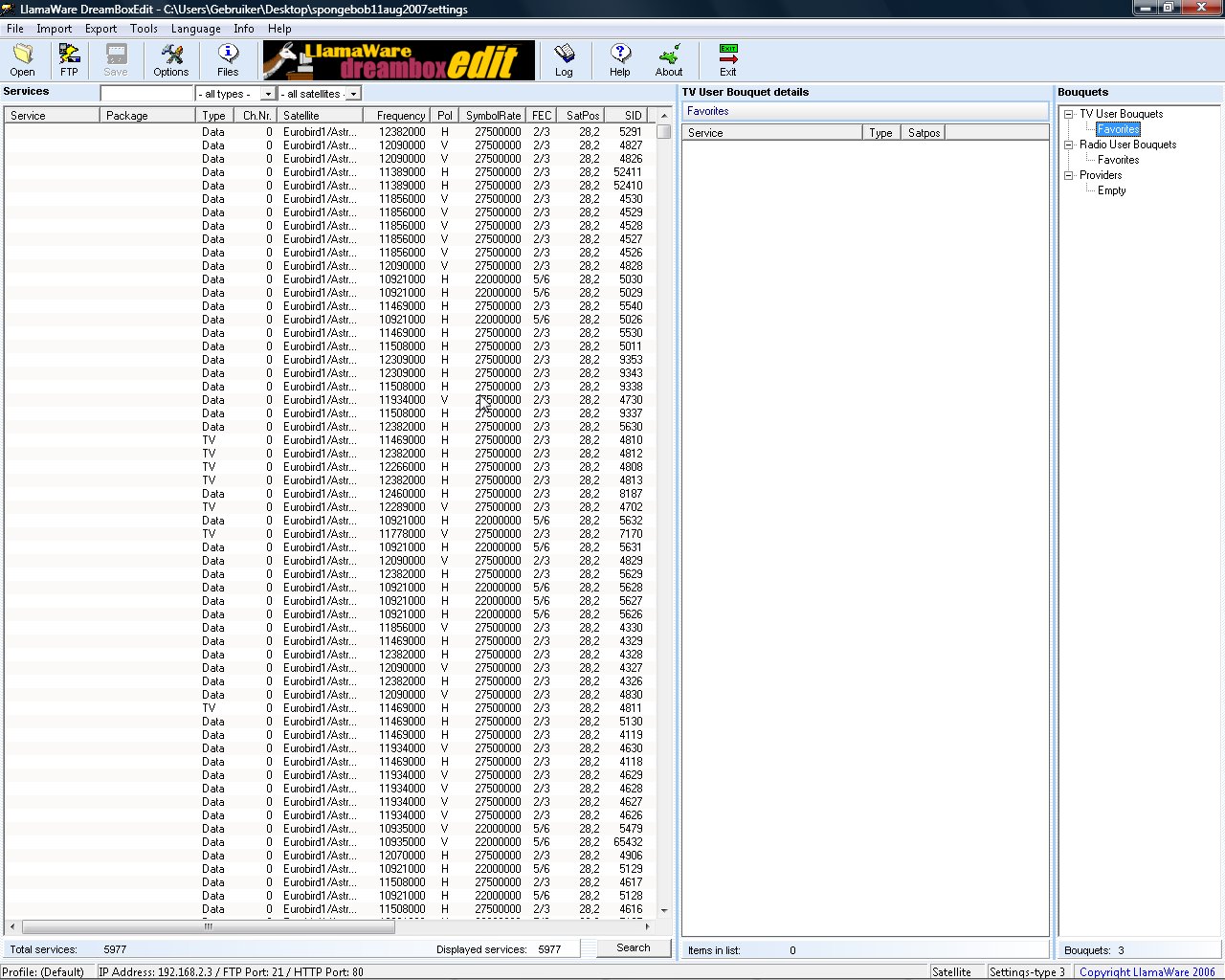1225x980 pixels.
Task: Select the service row with SID 52411
Action: (330, 172)
